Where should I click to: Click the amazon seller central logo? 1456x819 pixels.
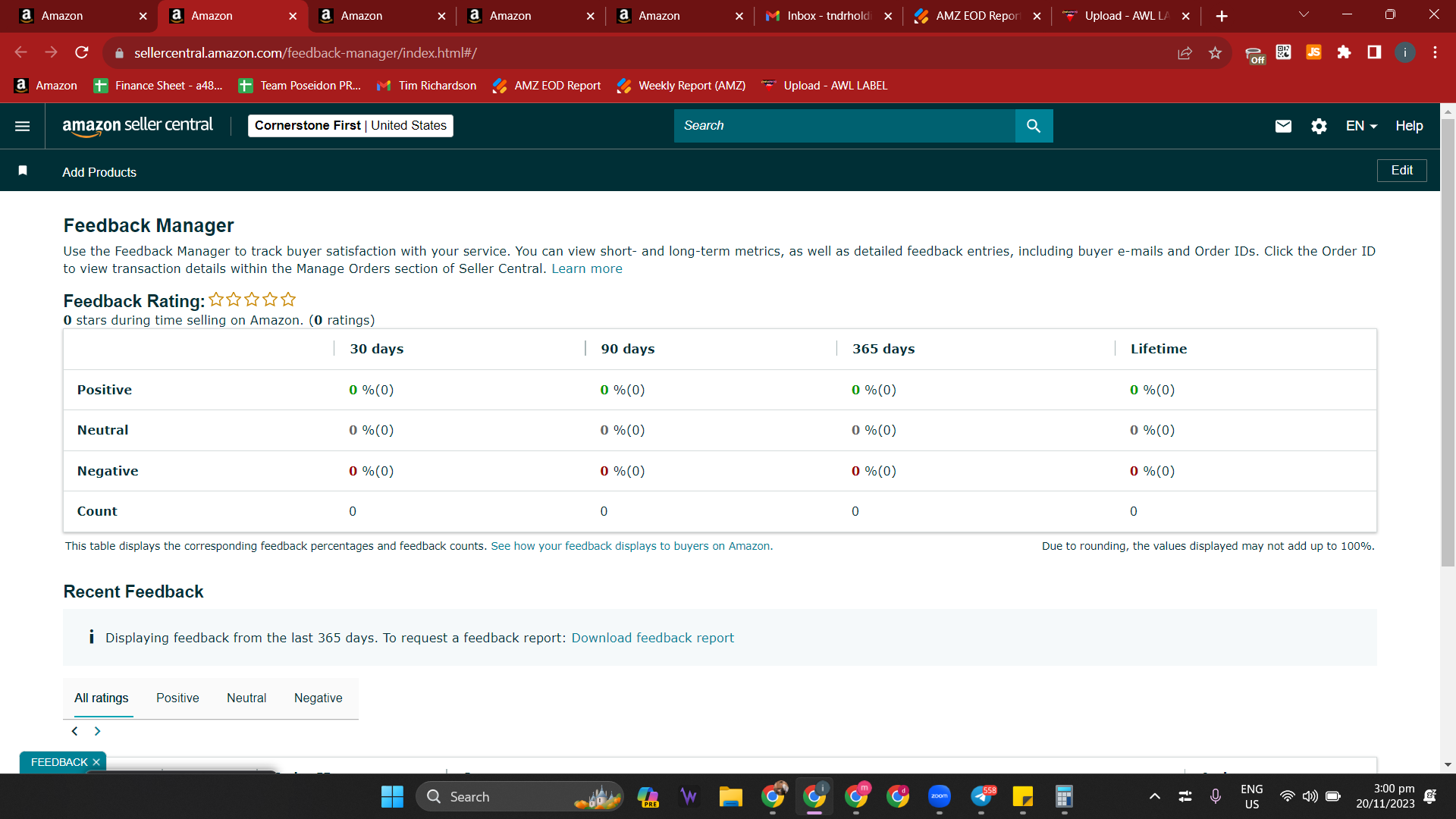tap(137, 126)
